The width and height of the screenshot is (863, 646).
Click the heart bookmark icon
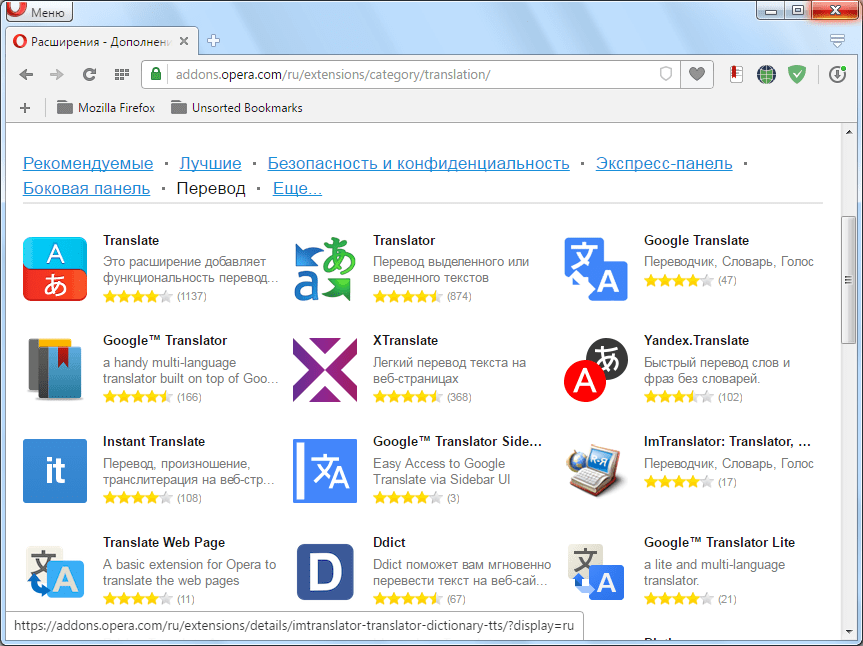[697, 75]
